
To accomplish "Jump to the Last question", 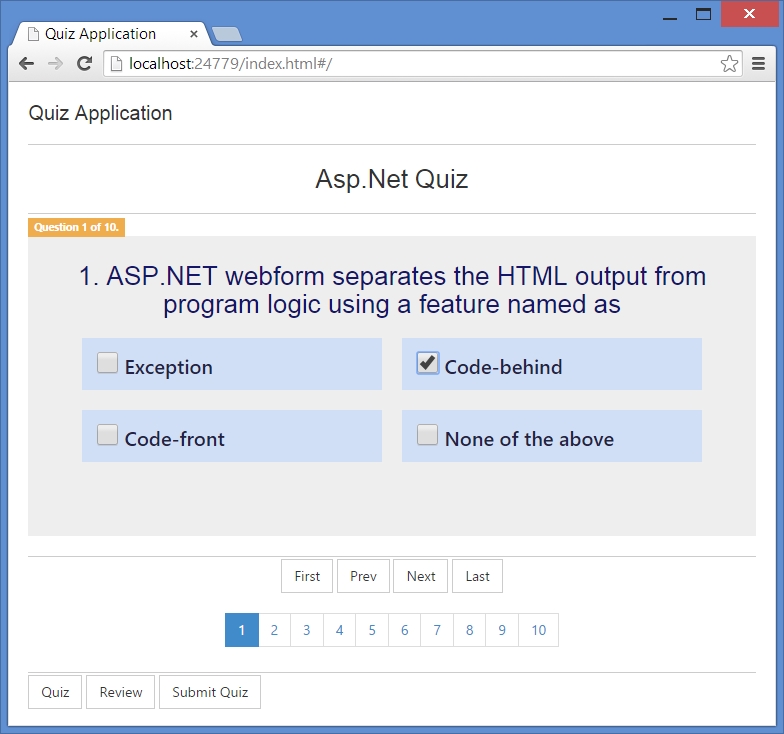I will [x=478, y=576].
